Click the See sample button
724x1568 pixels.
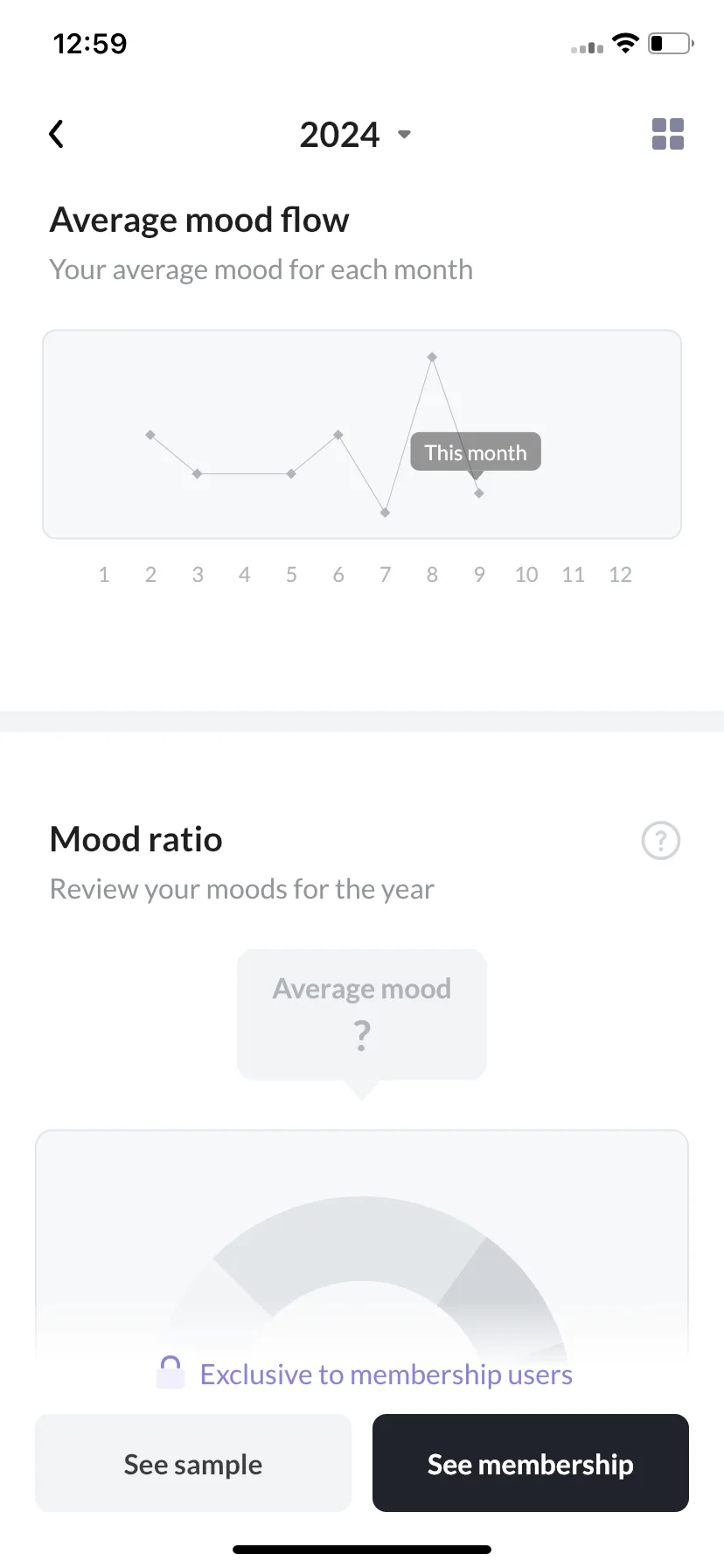tap(193, 1463)
